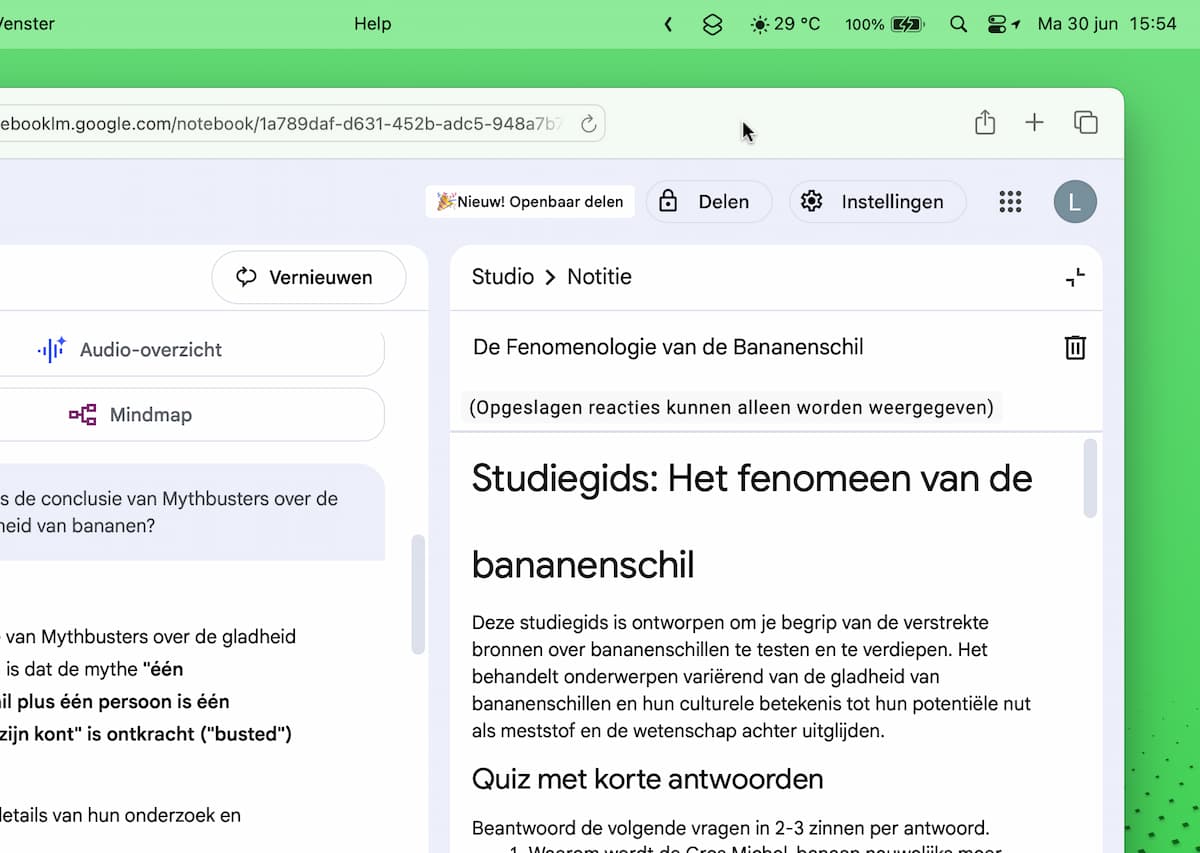Show the tab overview
The height and width of the screenshot is (853, 1200).
(1085, 123)
